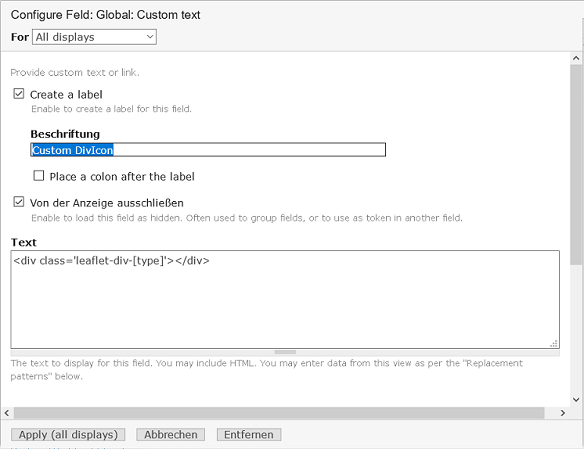
Task: Uncheck Von der Anzeige ausschließen checkbox
Action: point(19,202)
